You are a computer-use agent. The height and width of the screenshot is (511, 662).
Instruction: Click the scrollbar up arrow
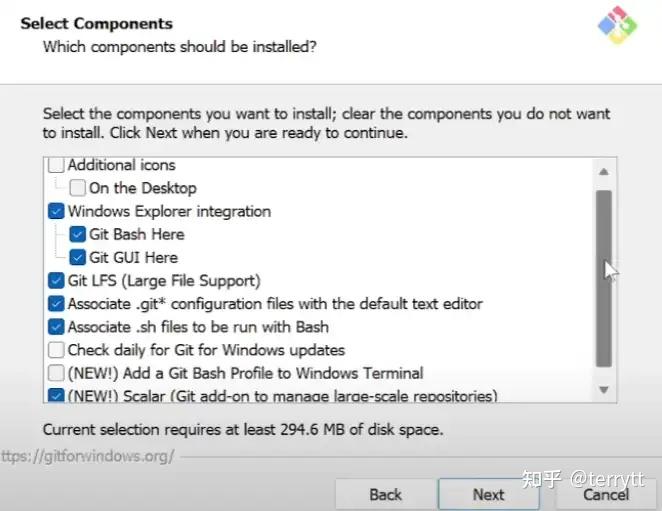pos(604,172)
